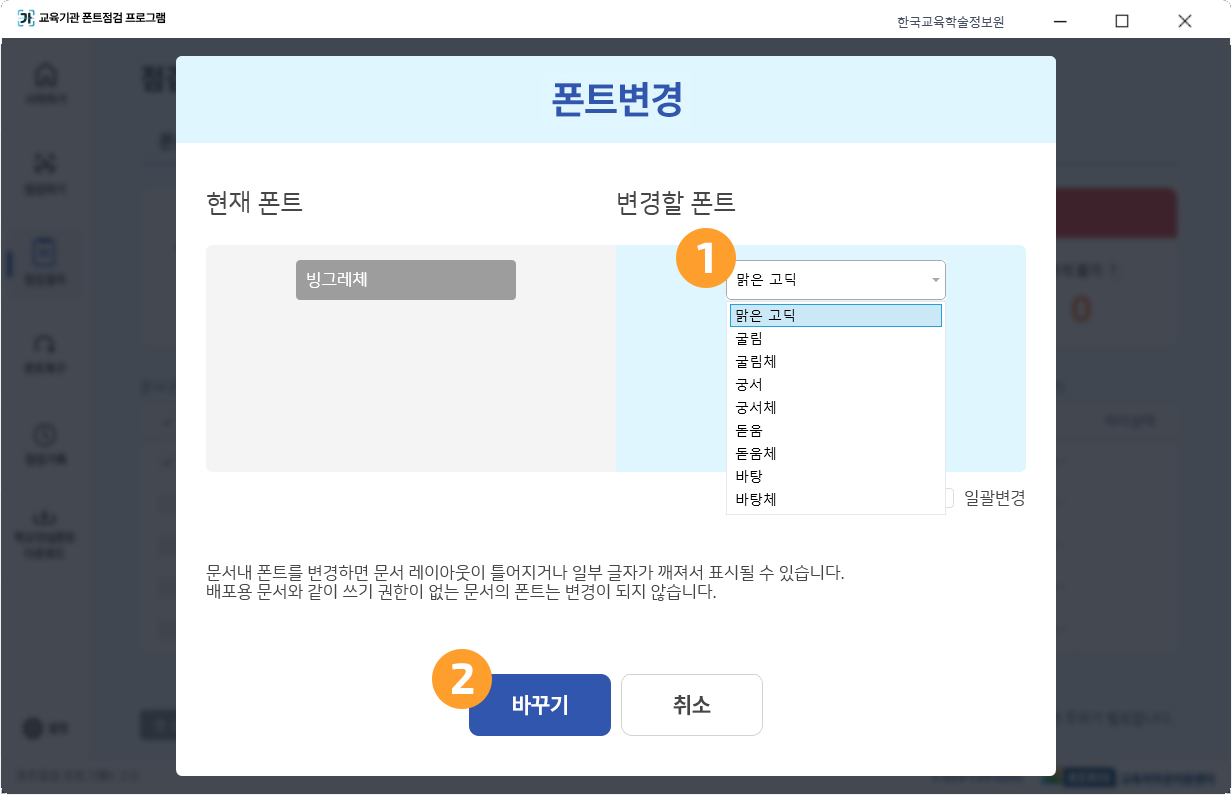Select 굴림체 in the font dropdown list
Image resolution: width=1232 pixels, height=795 pixels.
[836, 361]
